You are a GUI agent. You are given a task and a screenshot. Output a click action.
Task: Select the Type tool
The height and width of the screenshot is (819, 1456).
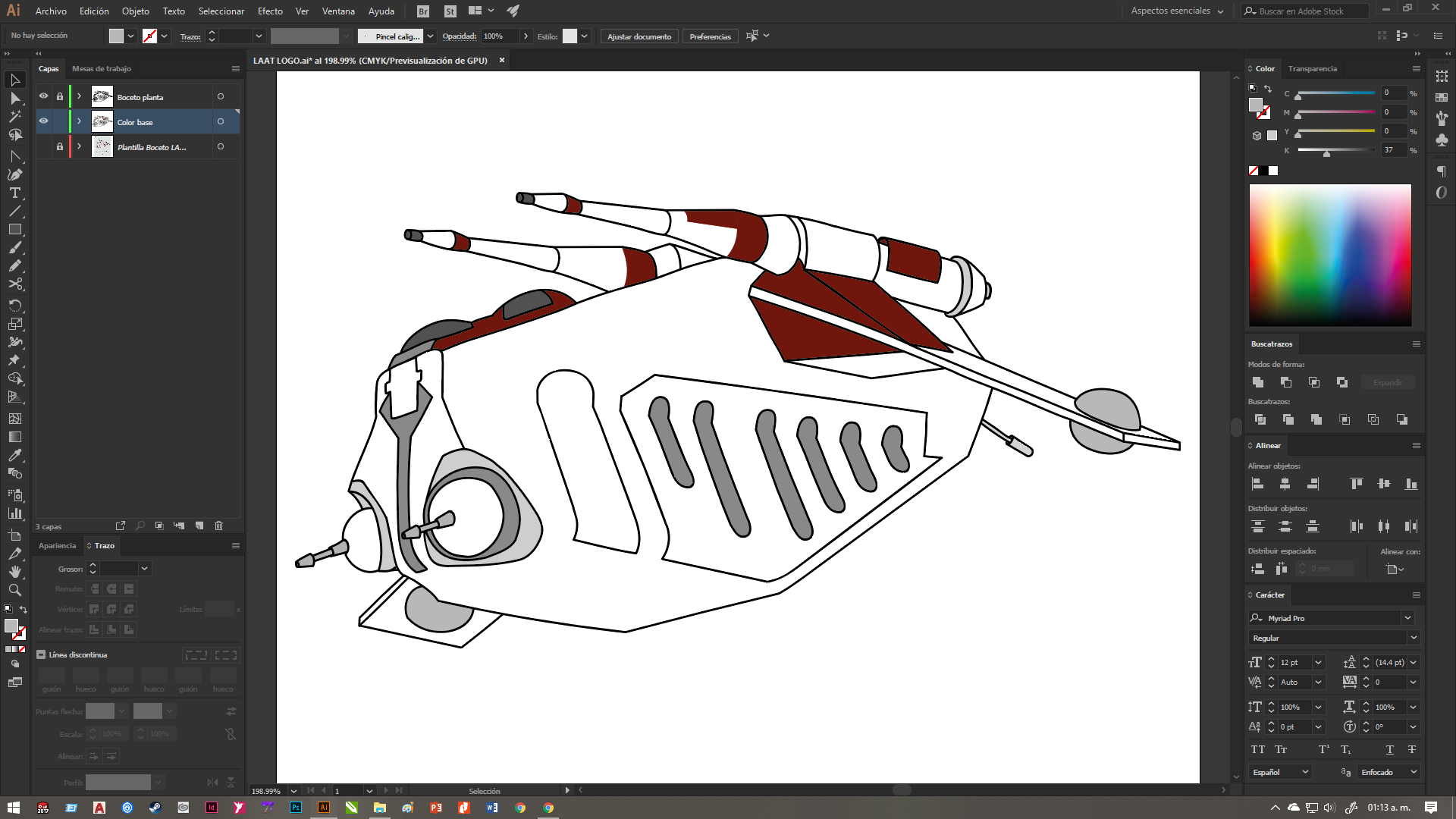(14, 193)
